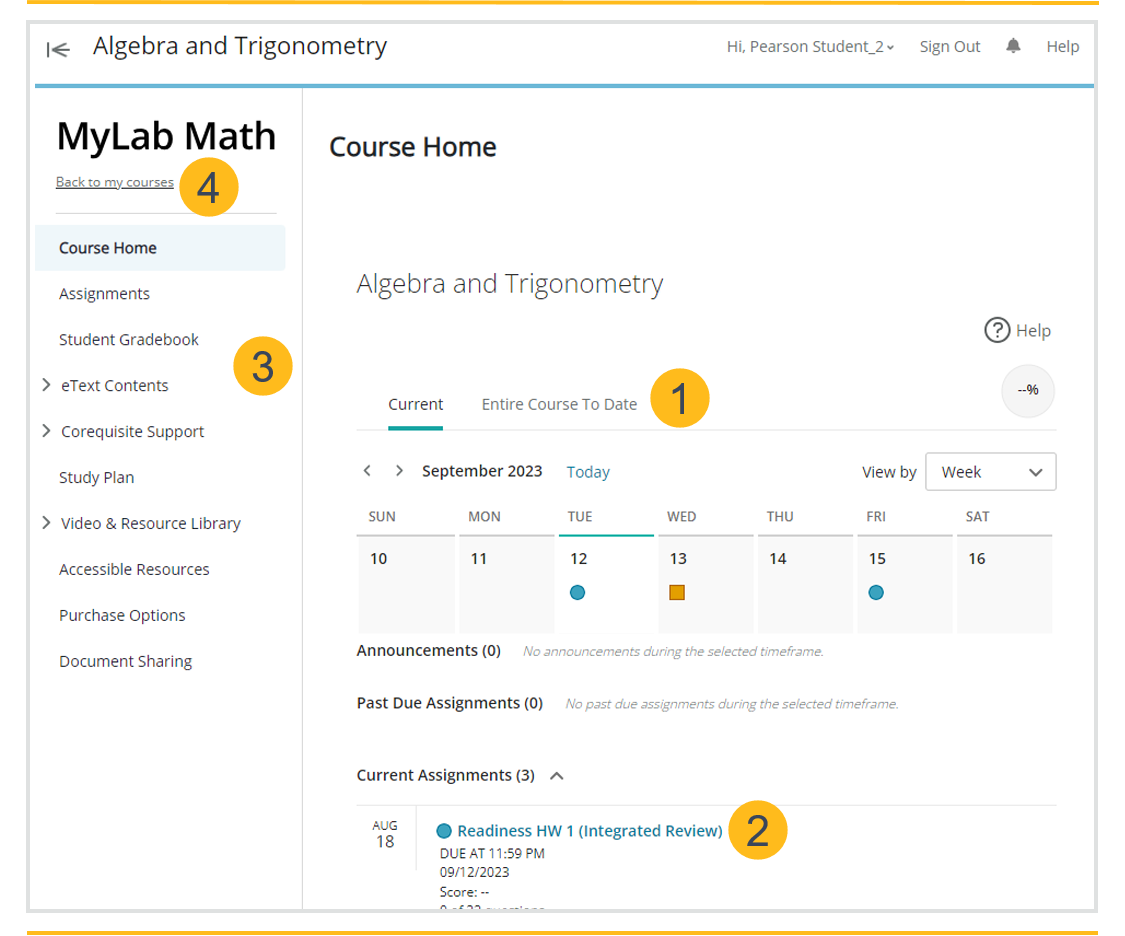1125x936 pixels.
Task: Click the September 2023 month label
Action: pos(482,471)
